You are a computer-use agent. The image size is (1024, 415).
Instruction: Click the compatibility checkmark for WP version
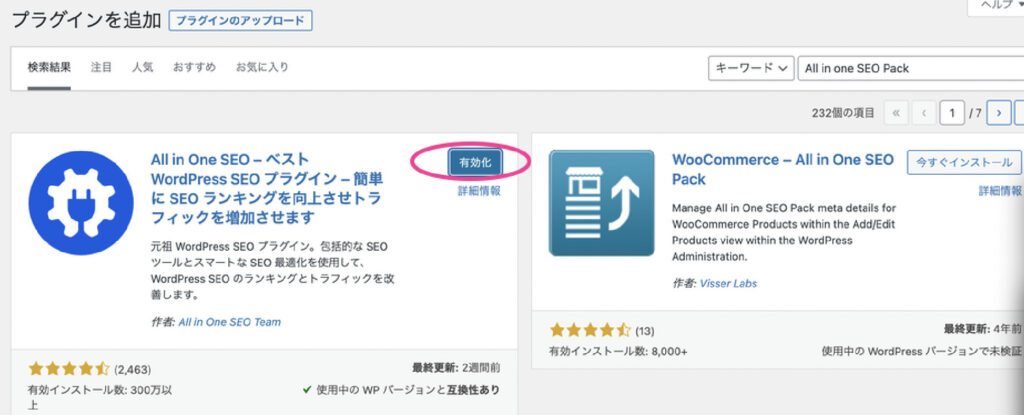click(x=307, y=390)
